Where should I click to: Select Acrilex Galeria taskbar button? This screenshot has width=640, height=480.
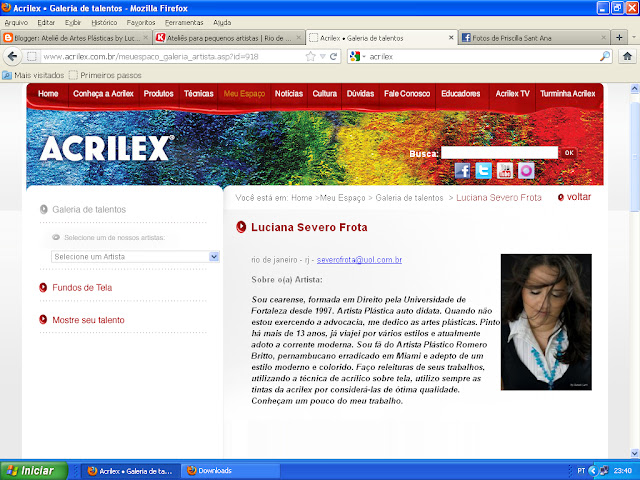[131, 471]
